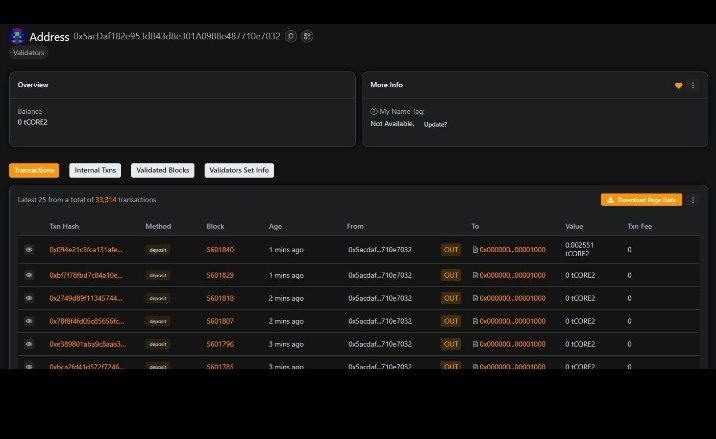Select the full address text at top
This screenshot has width=716, height=439.
tap(177, 36)
